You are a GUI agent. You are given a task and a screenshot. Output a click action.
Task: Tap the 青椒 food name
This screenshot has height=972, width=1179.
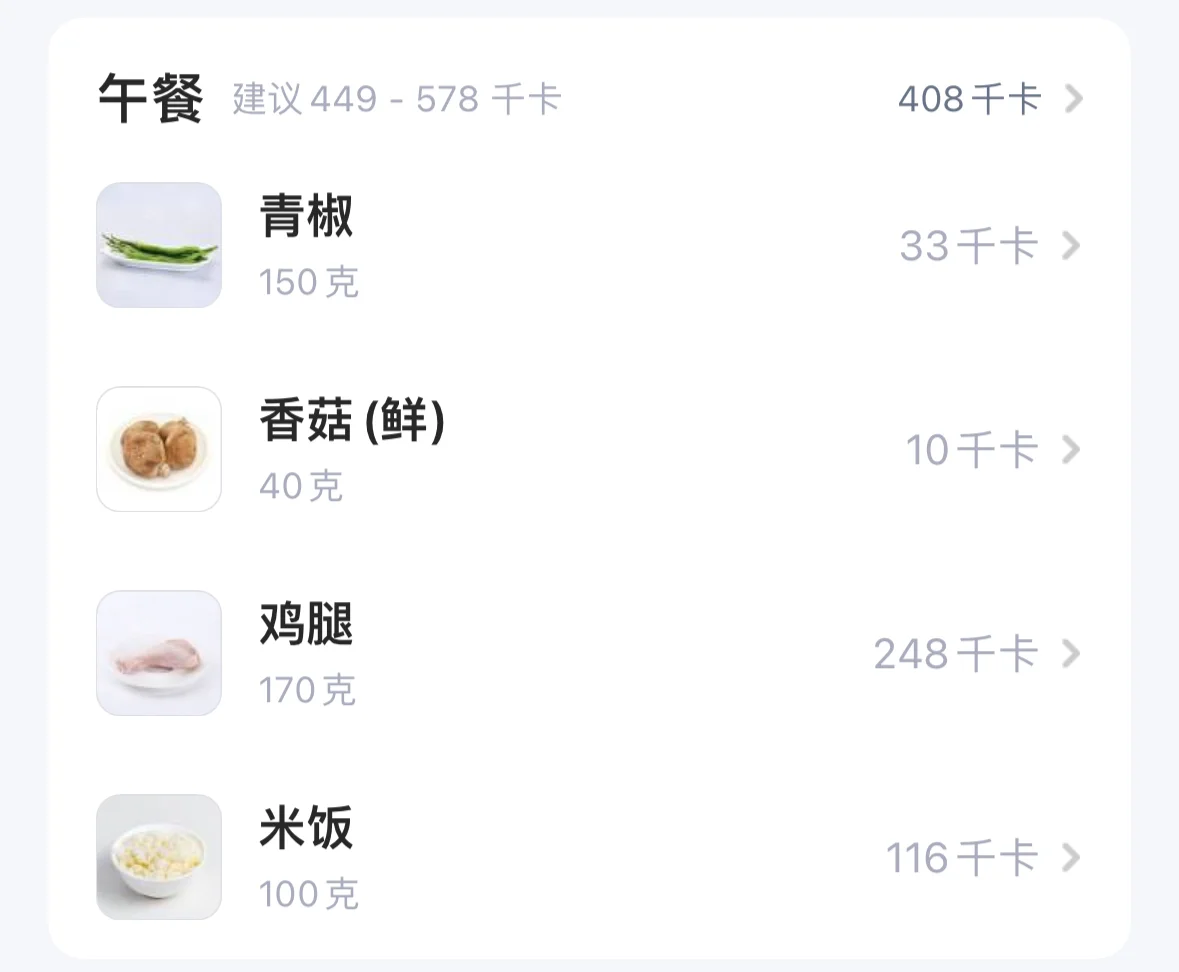[306, 216]
